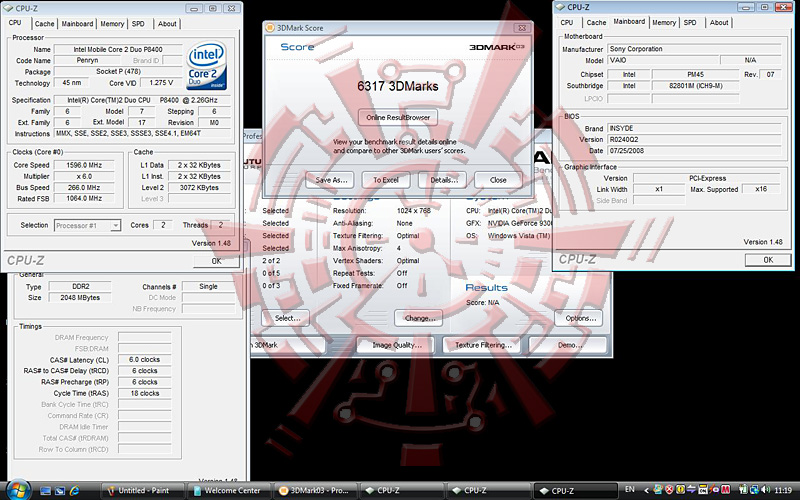This screenshot has width=800, height=500.
Task: Click the Intel Mobile Core 2 Duo P8400 name field
Action: tap(118, 49)
